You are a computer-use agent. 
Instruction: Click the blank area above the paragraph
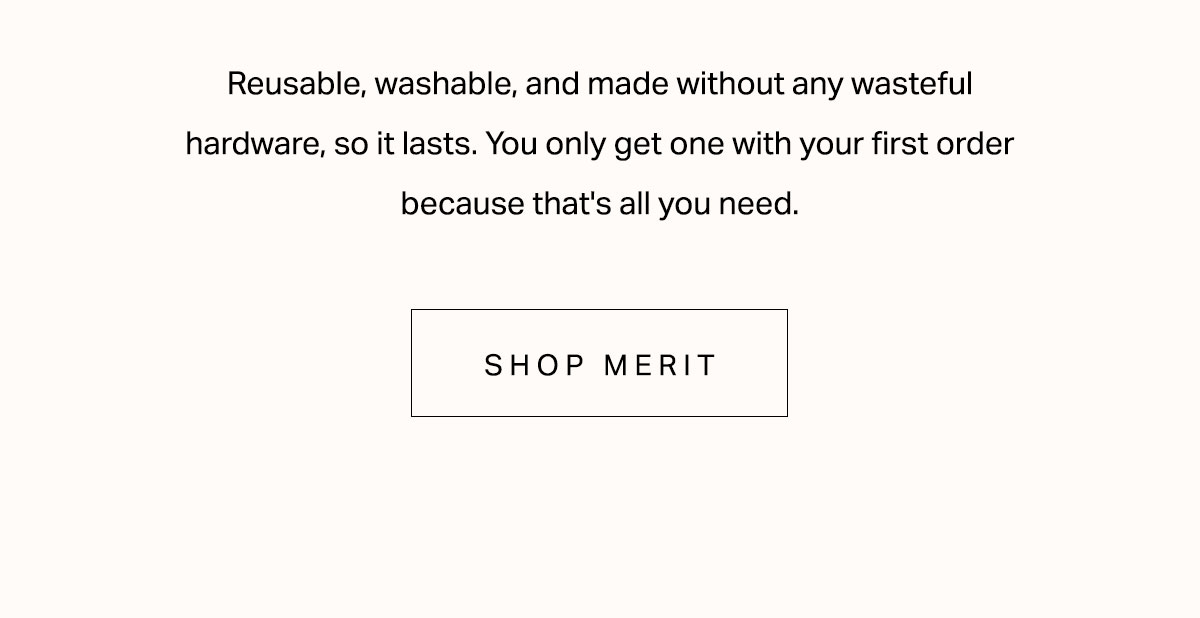pyautogui.click(x=600, y=30)
